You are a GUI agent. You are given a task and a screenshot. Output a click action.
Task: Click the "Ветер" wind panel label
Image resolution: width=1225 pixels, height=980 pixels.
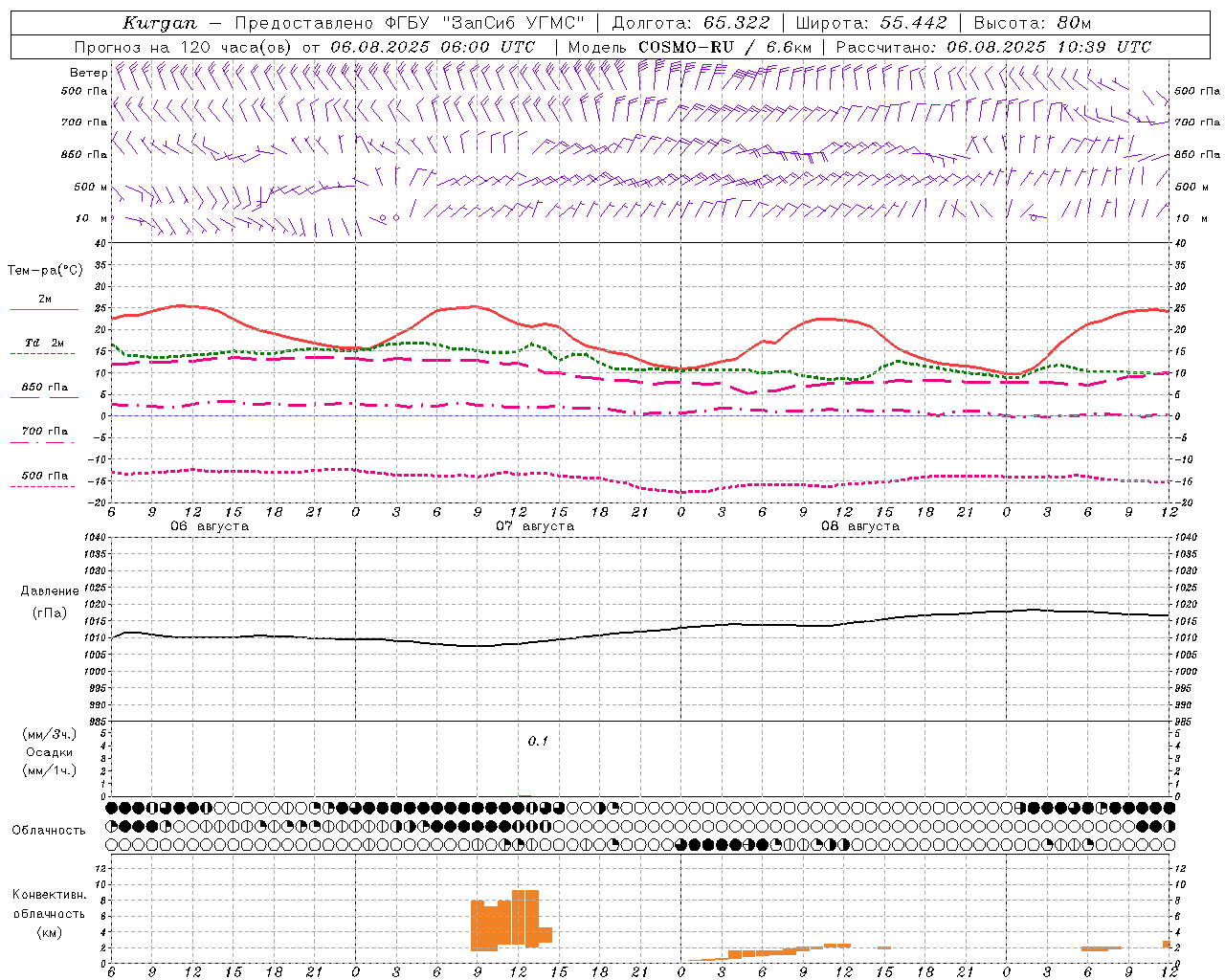(88, 73)
